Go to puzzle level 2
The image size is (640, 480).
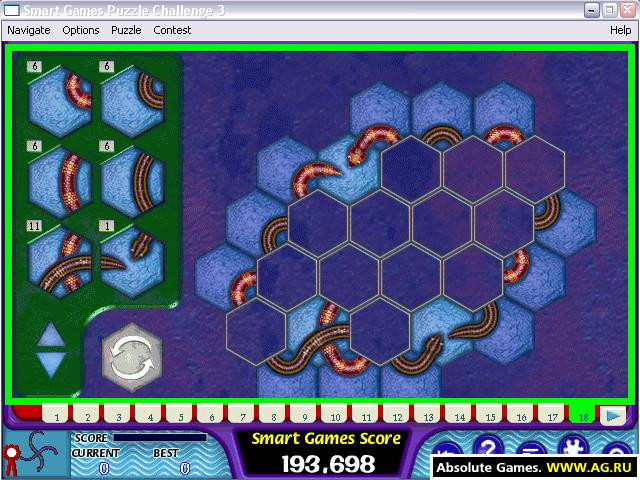[88, 416]
